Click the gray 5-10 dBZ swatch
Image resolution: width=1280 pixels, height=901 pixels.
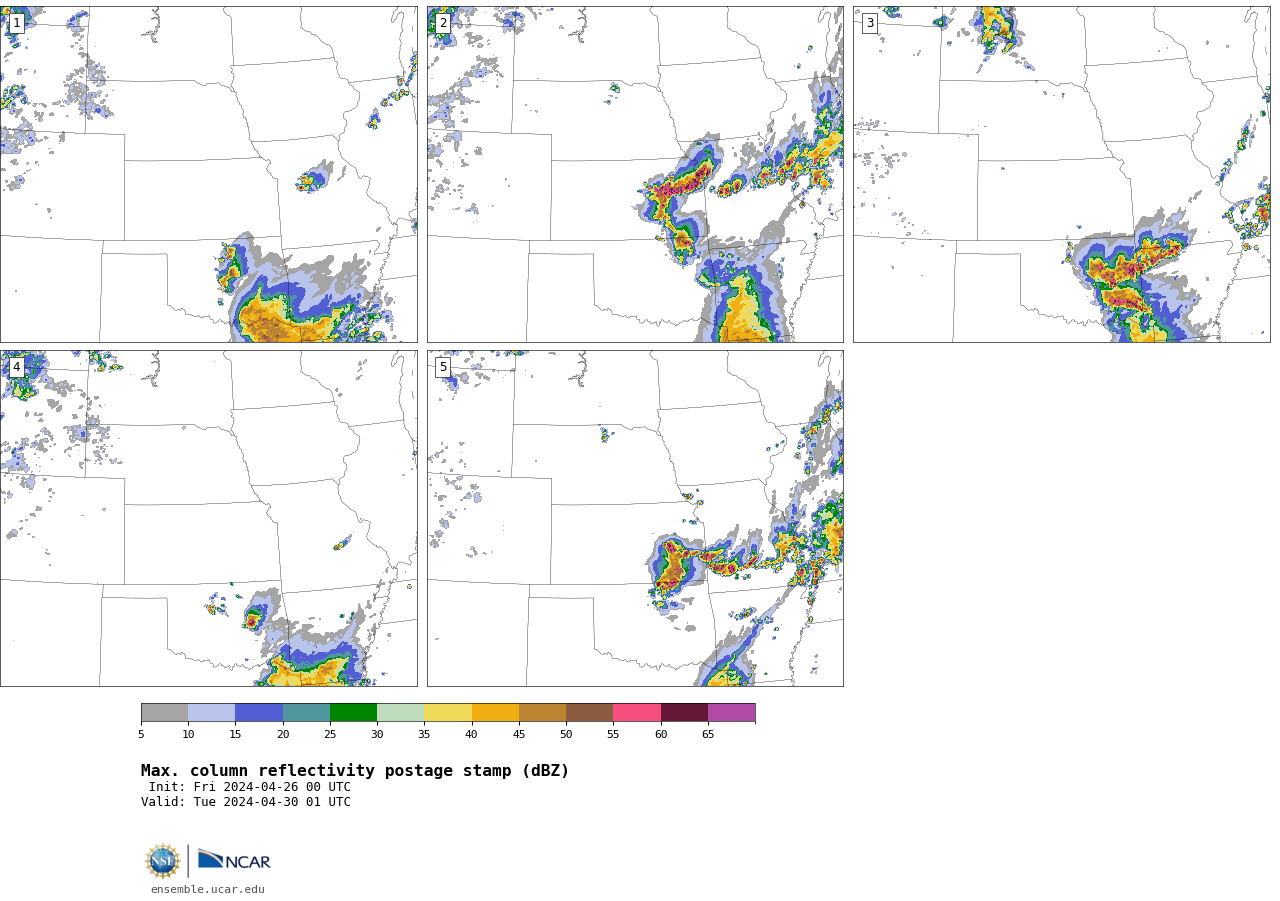[x=164, y=713]
